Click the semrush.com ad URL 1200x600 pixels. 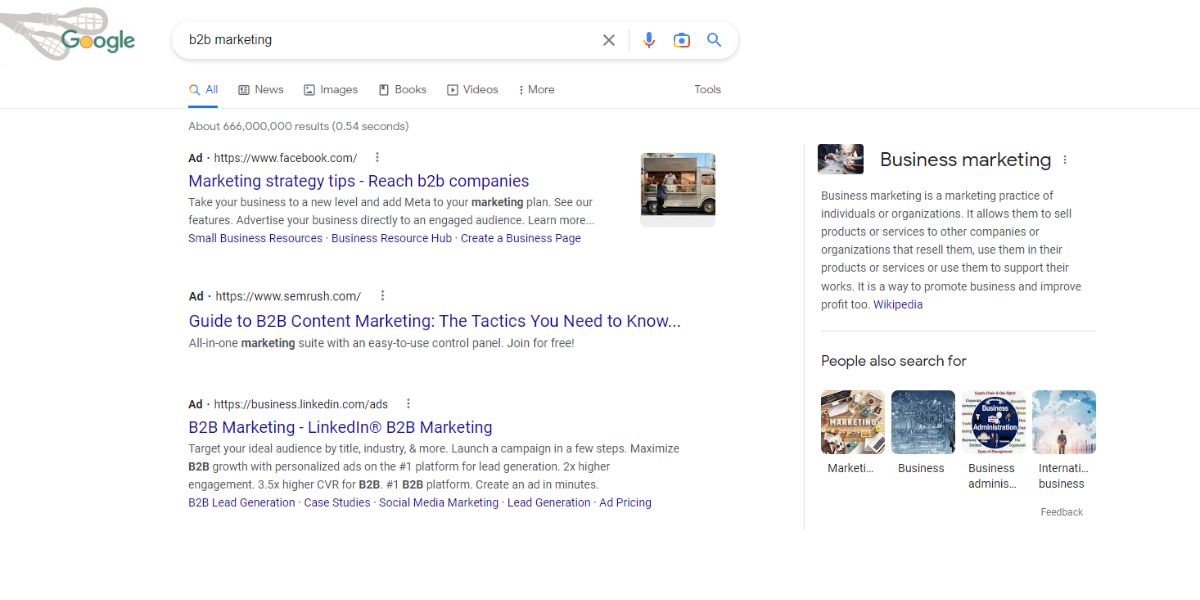pos(288,296)
